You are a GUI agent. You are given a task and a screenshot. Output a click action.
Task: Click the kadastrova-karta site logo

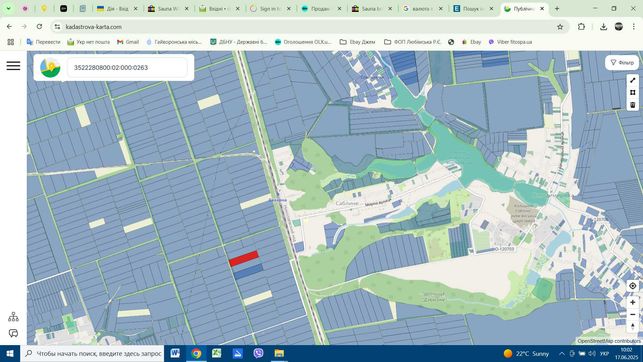pyautogui.click(x=50, y=68)
